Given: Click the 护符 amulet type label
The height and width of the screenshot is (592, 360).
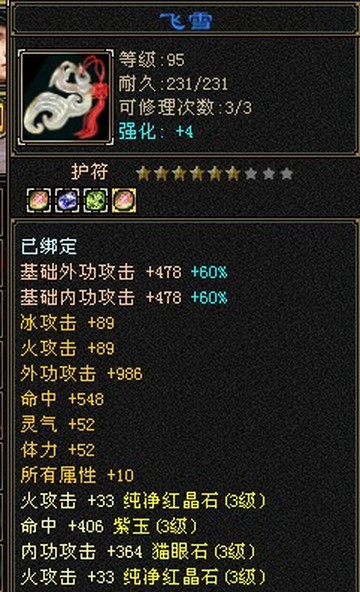Looking at the screenshot, I should (x=90, y=172).
